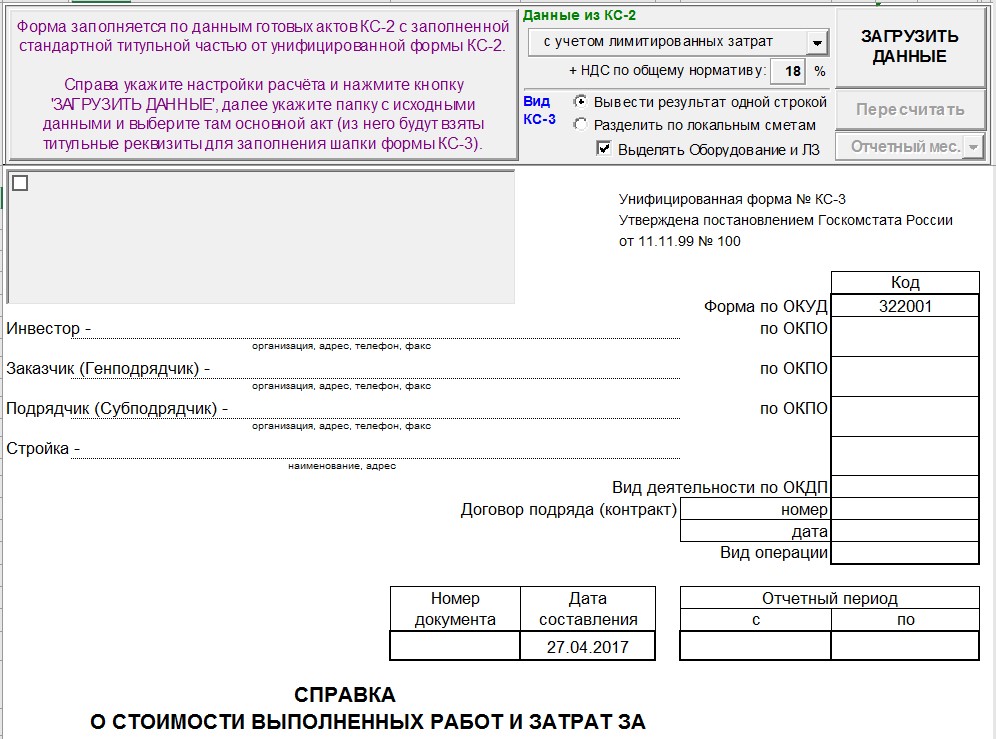This screenshot has height=739, width=996.
Task: Click the Отчетный период 'с' date cell
Action: (755, 646)
